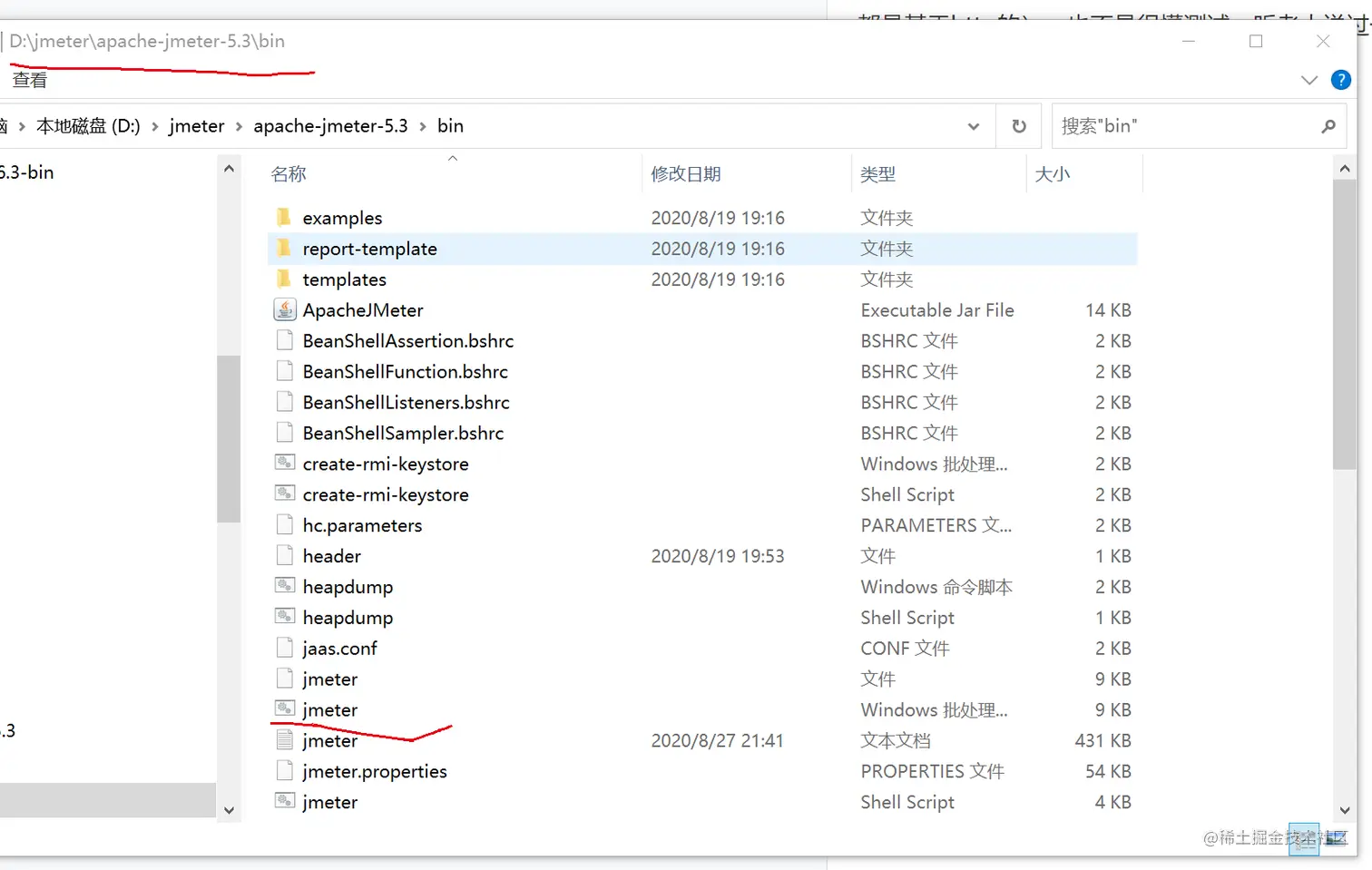Click the create-rmi-keystore Shell Script icon
Viewport: 1372px width, 870px height.
(x=285, y=494)
